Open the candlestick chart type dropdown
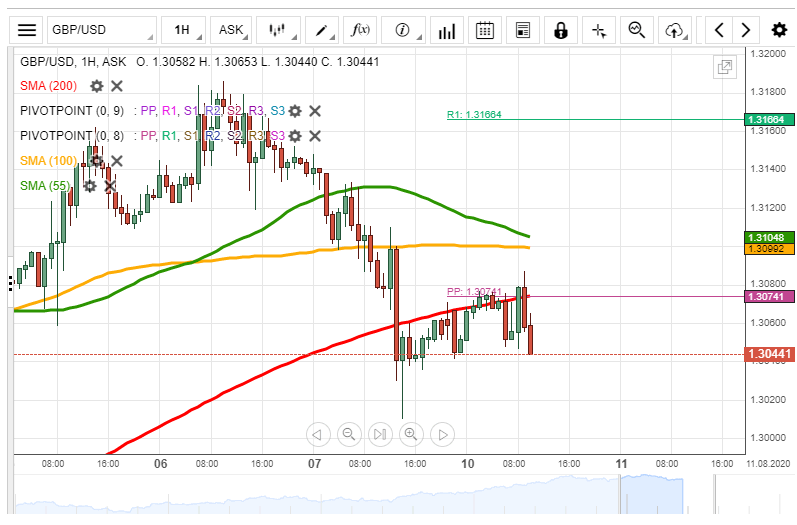Image resolution: width=797 pixels, height=525 pixels. click(x=278, y=30)
